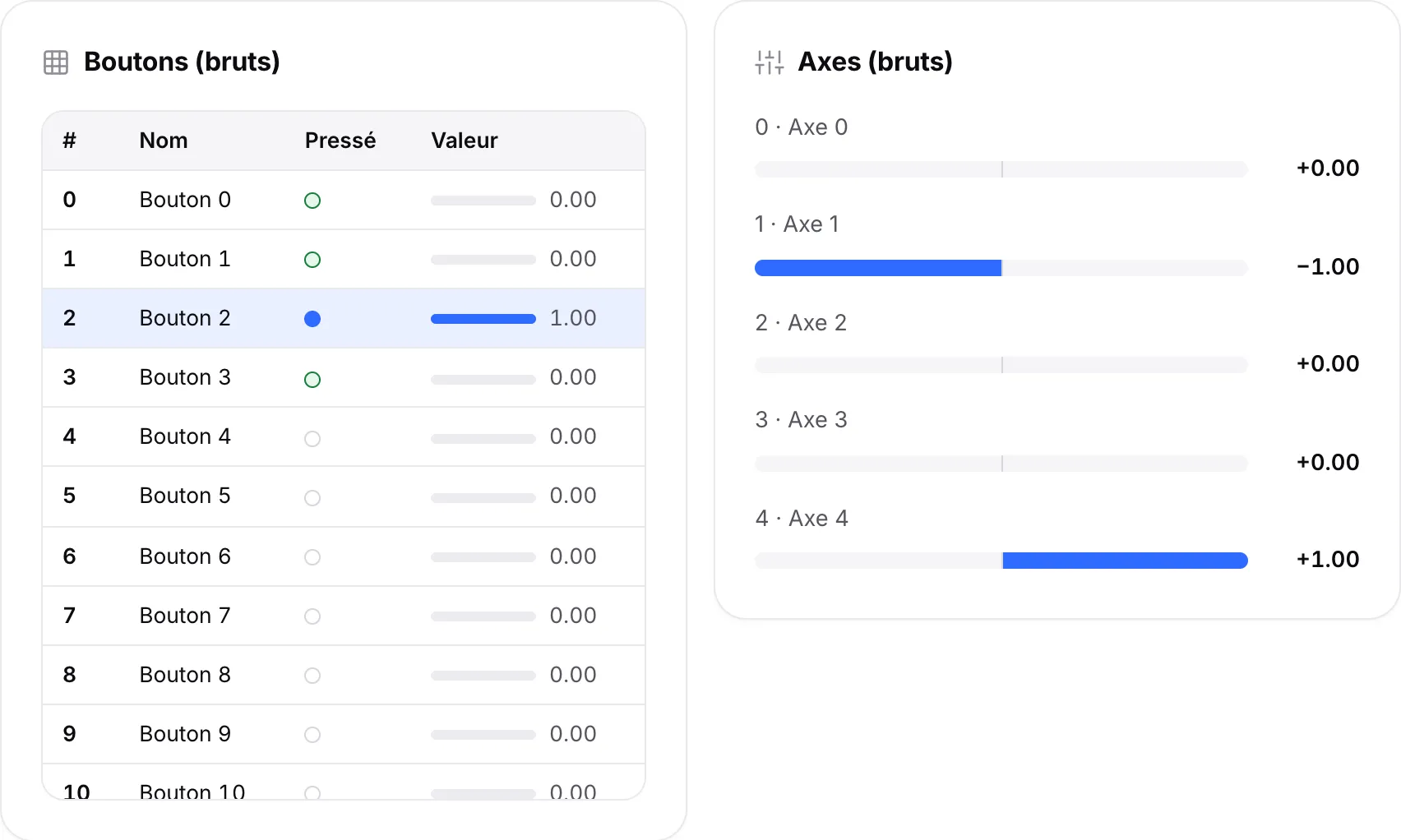This screenshot has width=1401, height=840.
Task: Select the "Bouton 6" name cell
Action: click(x=185, y=556)
